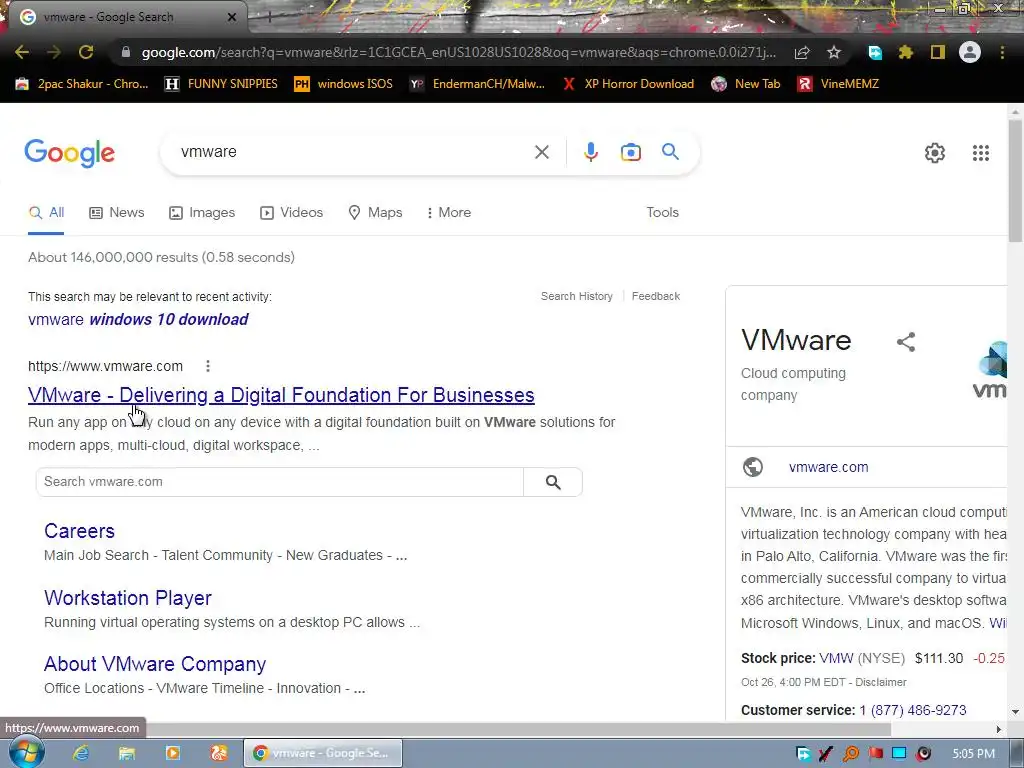Screen dimensions: 1024x768
Task: Open the side panel icon in toolbar
Action: coord(938,52)
